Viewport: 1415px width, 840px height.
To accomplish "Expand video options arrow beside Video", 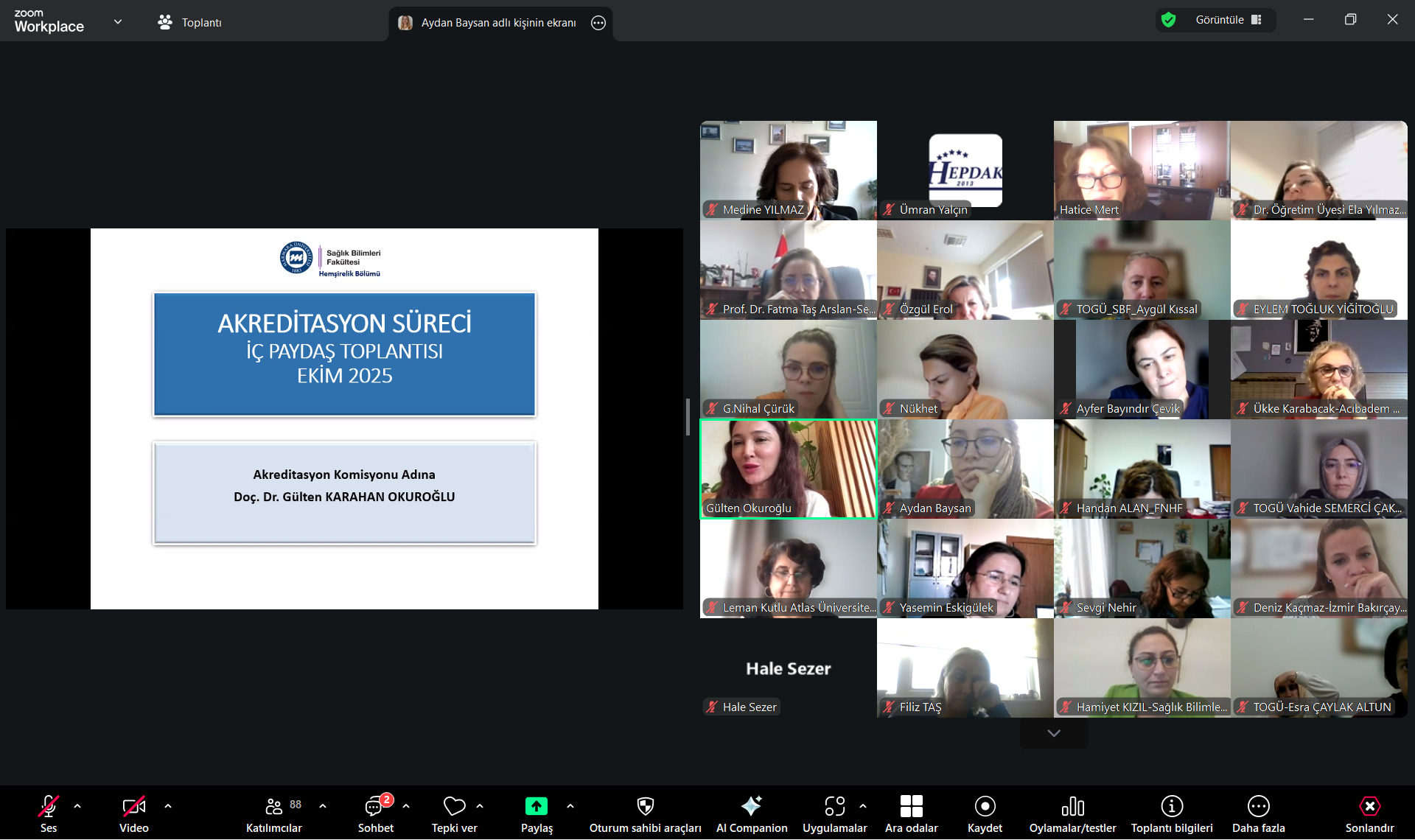I will pyautogui.click(x=168, y=806).
